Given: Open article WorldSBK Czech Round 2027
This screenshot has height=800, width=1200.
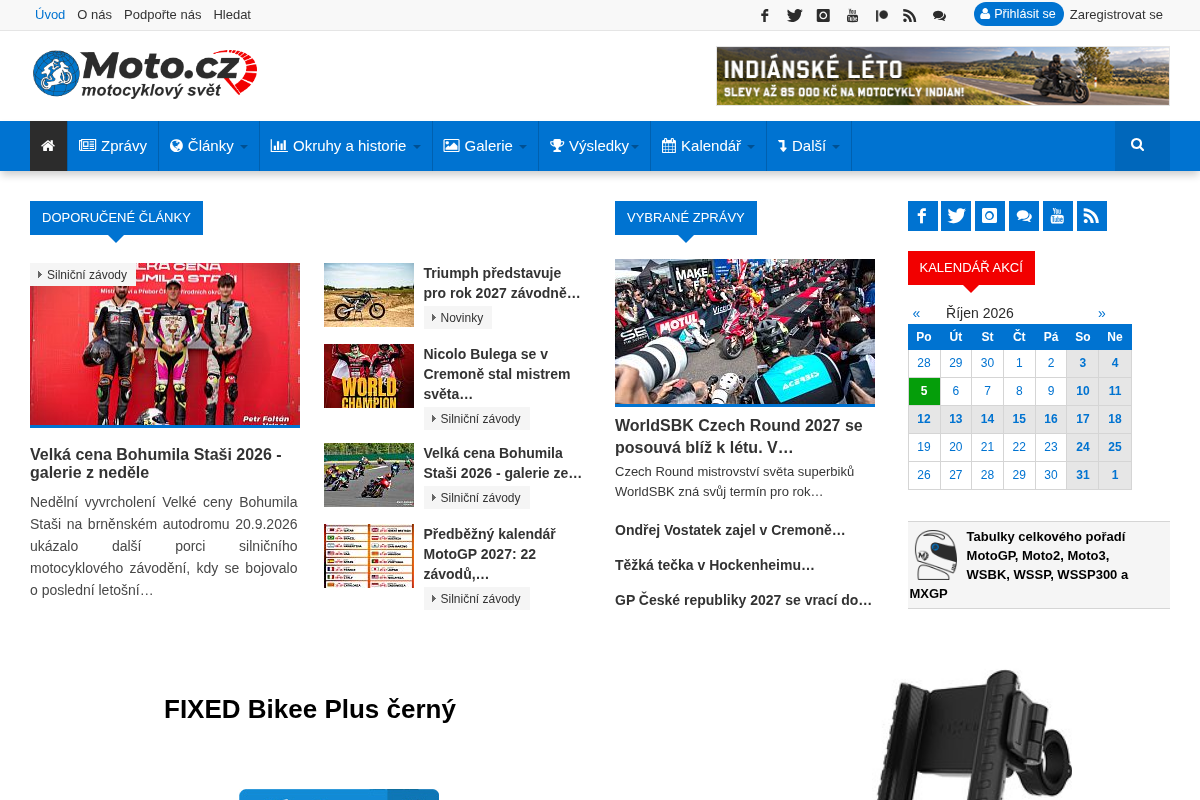Looking at the screenshot, I should coord(739,436).
